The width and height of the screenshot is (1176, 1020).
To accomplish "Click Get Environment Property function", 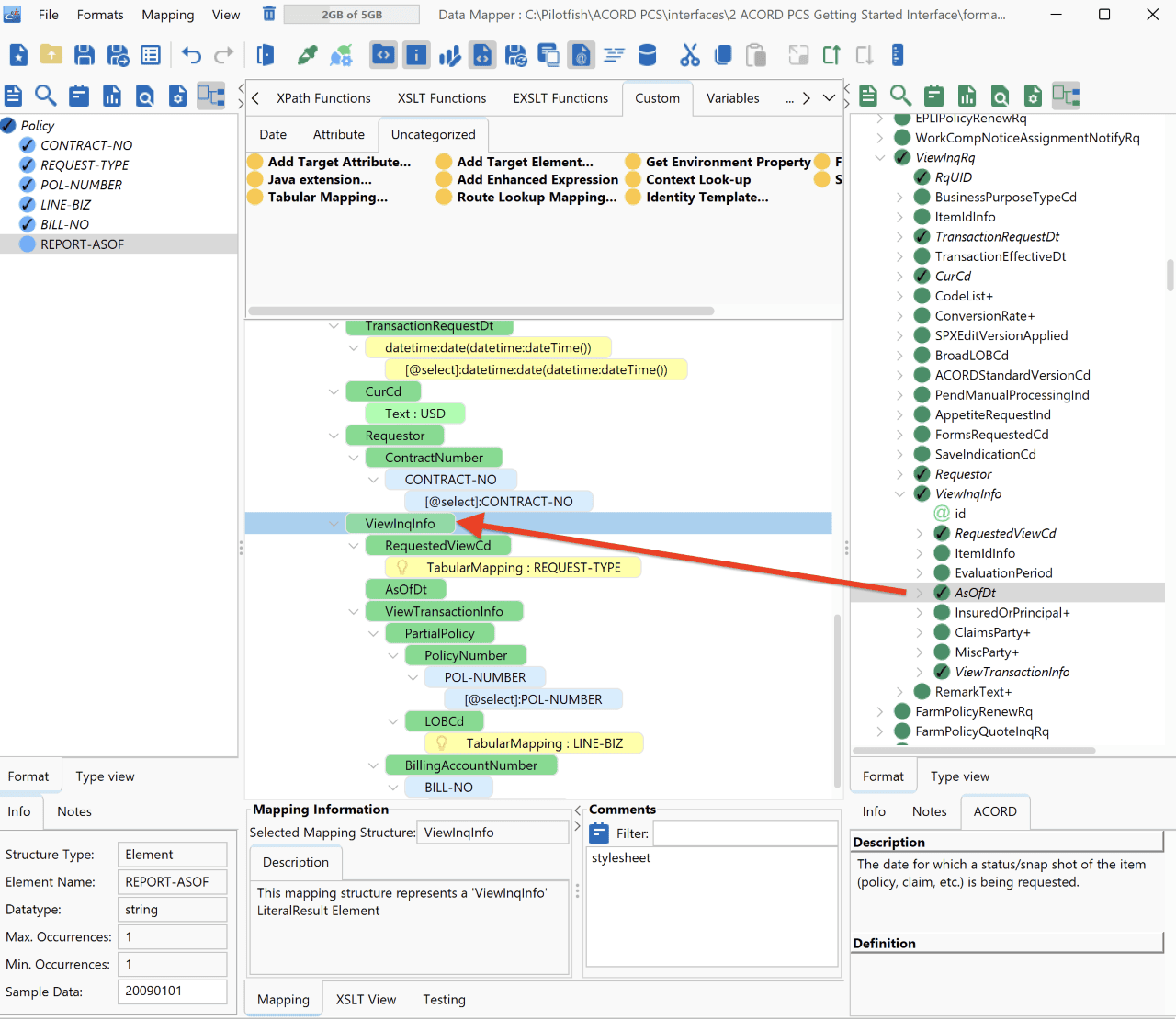I will 718,162.
